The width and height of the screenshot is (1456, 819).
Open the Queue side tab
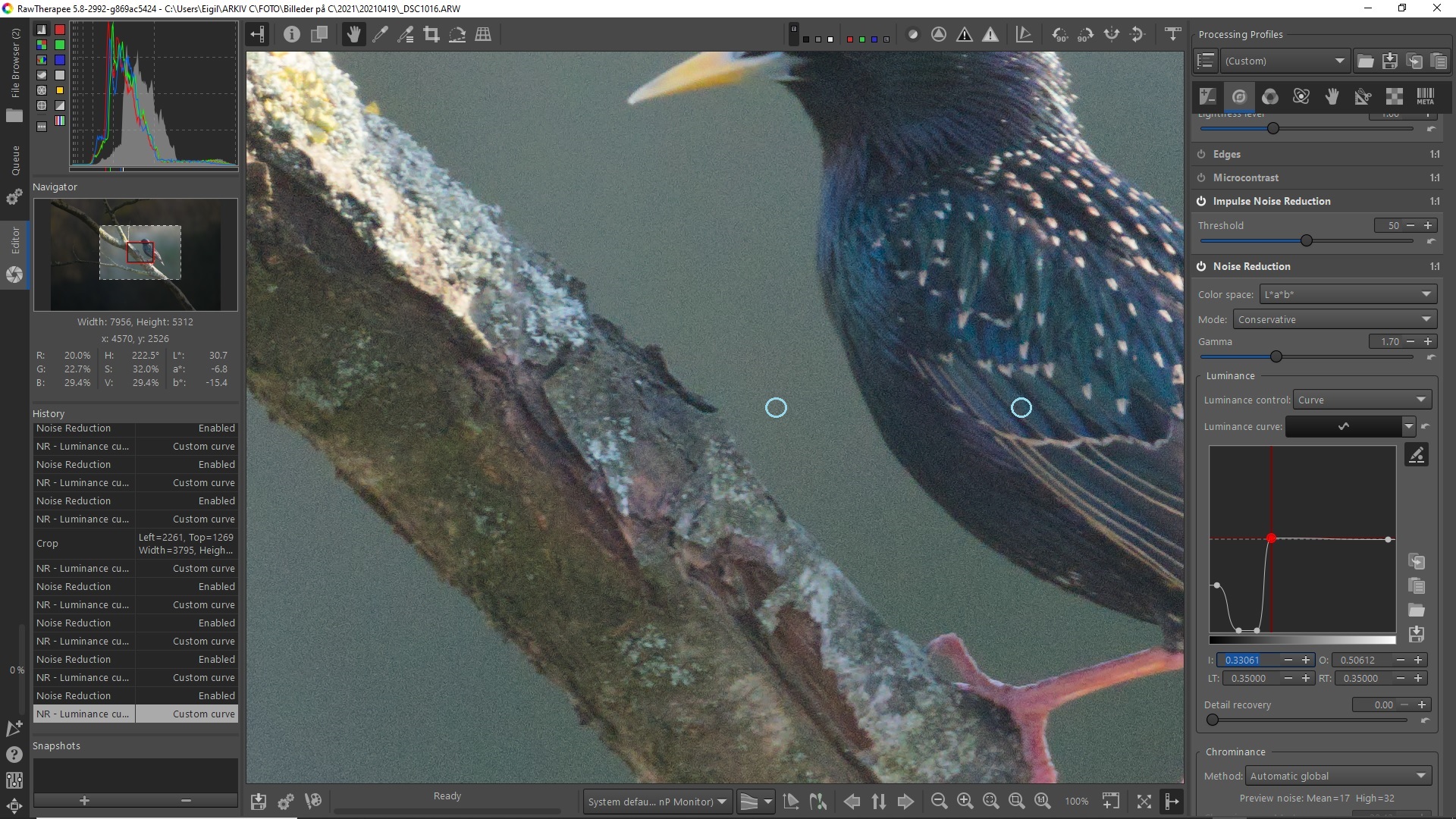tap(15, 161)
